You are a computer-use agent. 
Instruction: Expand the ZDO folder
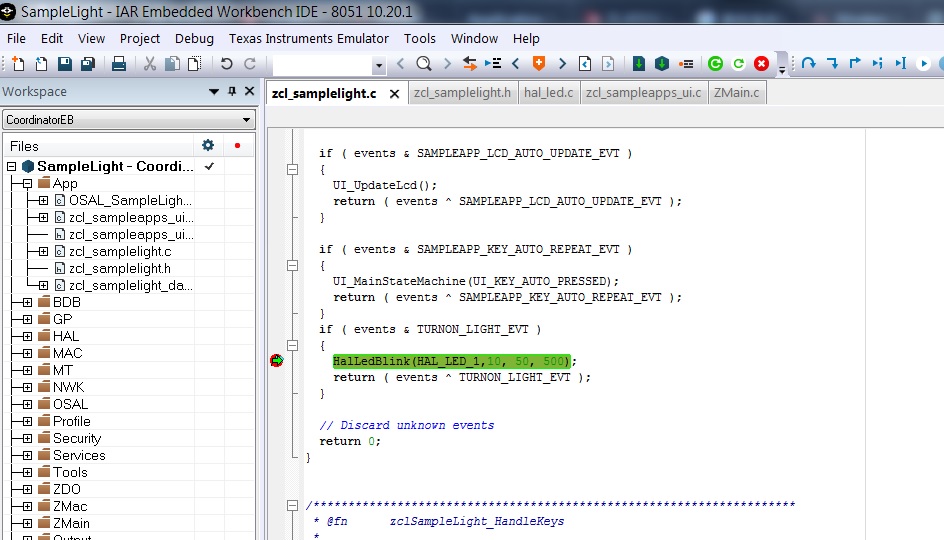pyautogui.click(x=27, y=489)
